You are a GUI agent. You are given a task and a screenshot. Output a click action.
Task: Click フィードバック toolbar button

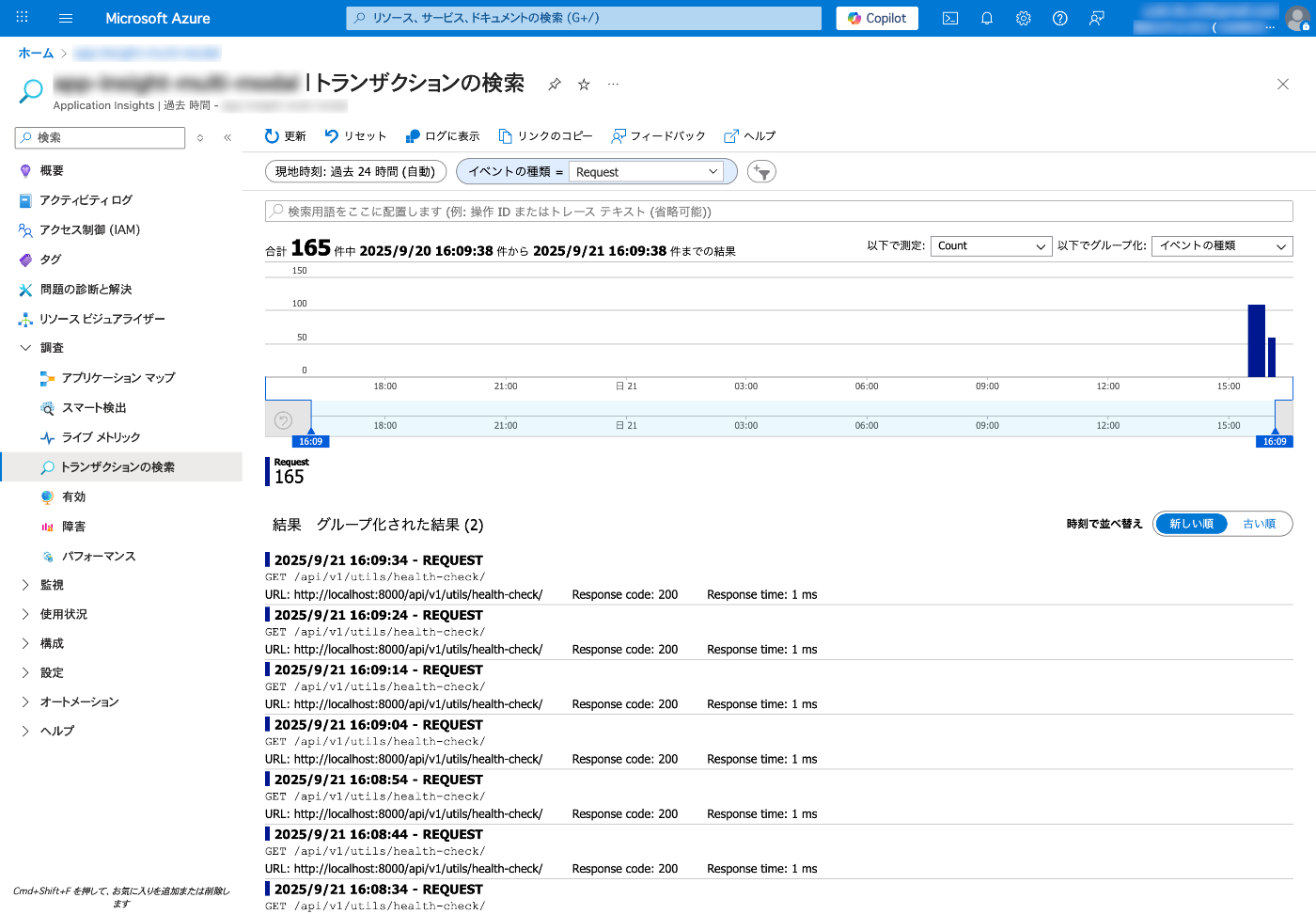[658, 136]
